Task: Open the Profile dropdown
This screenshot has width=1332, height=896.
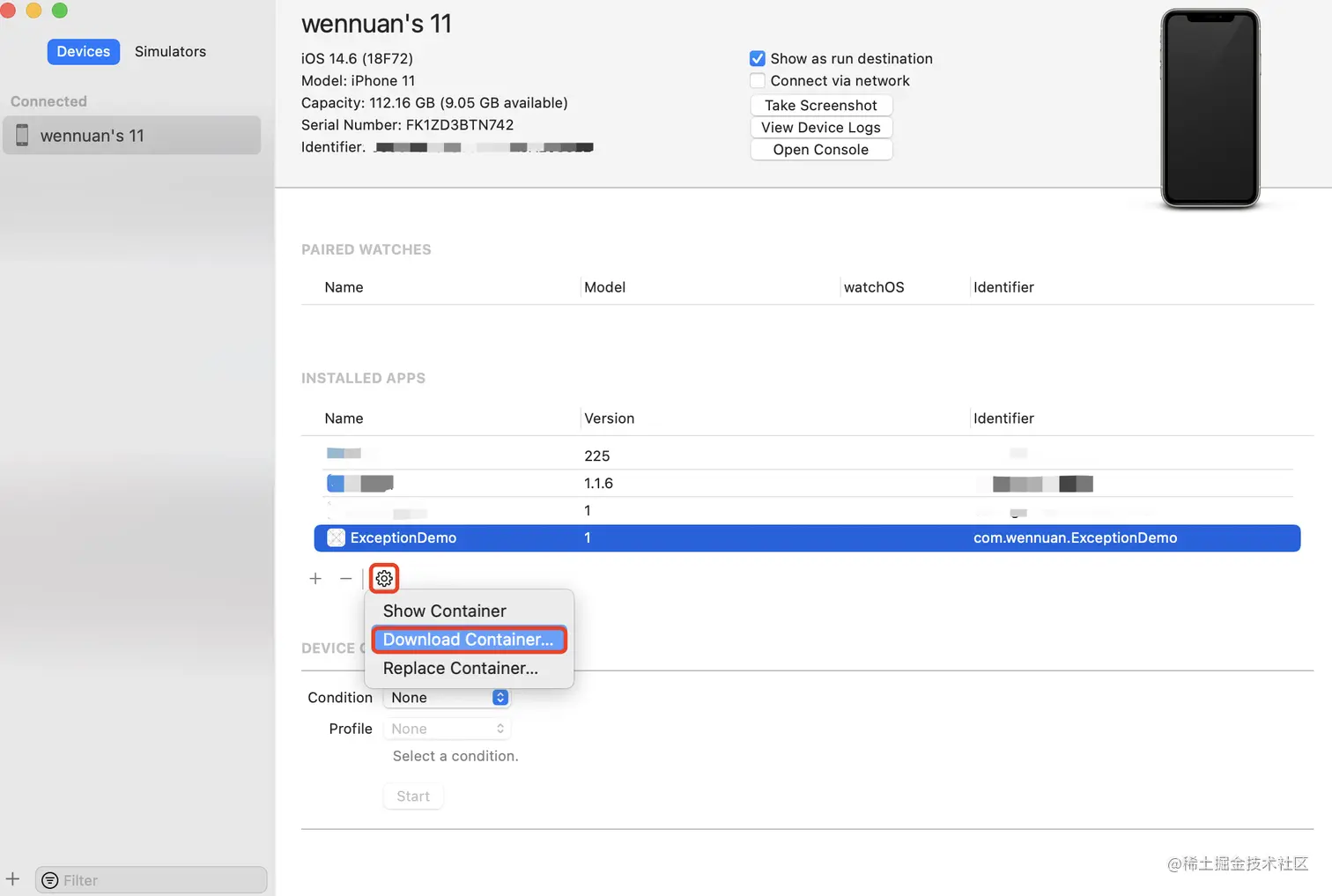Action: [447, 729]
